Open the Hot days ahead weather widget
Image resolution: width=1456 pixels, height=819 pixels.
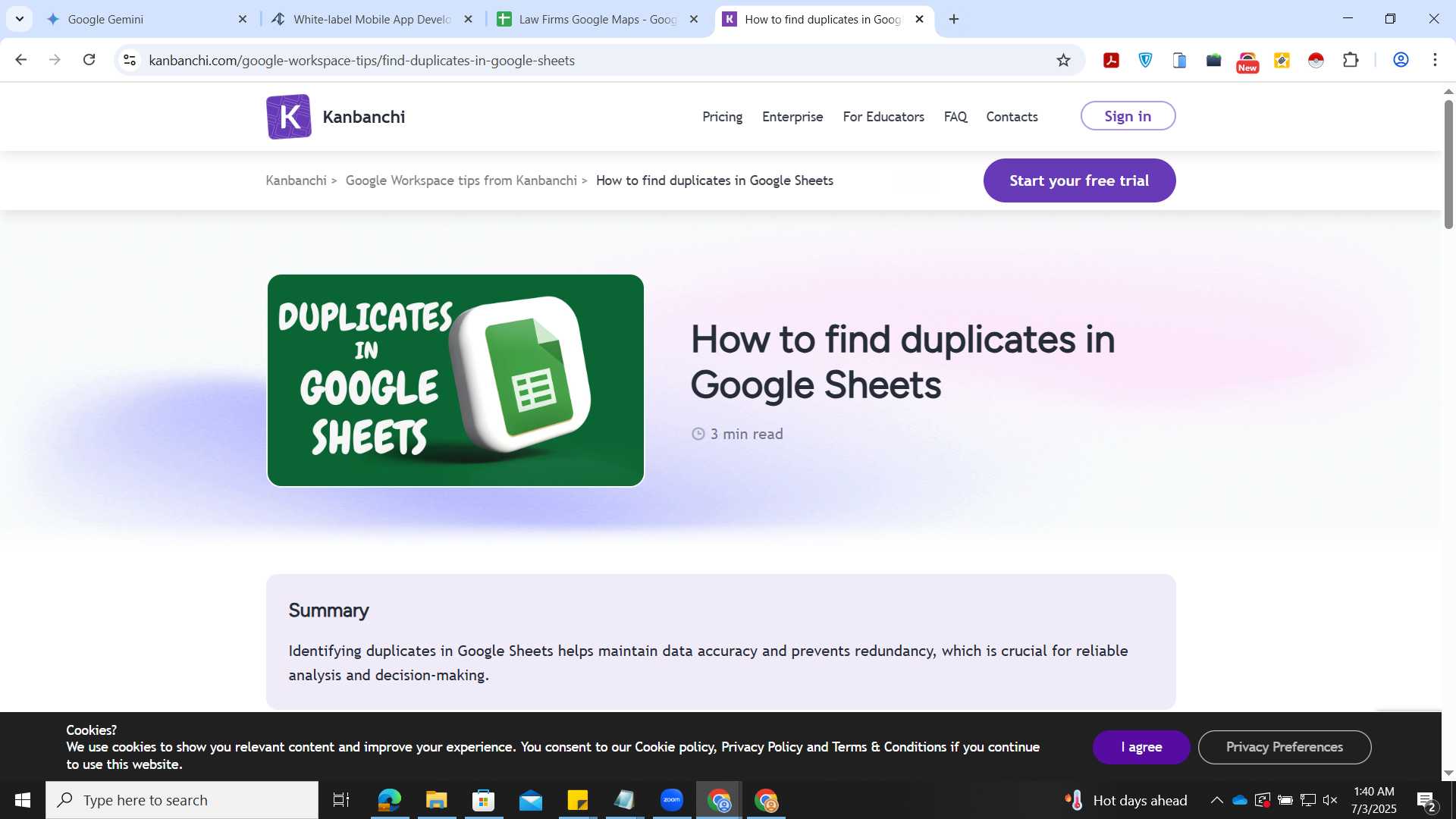(1125, 800)
